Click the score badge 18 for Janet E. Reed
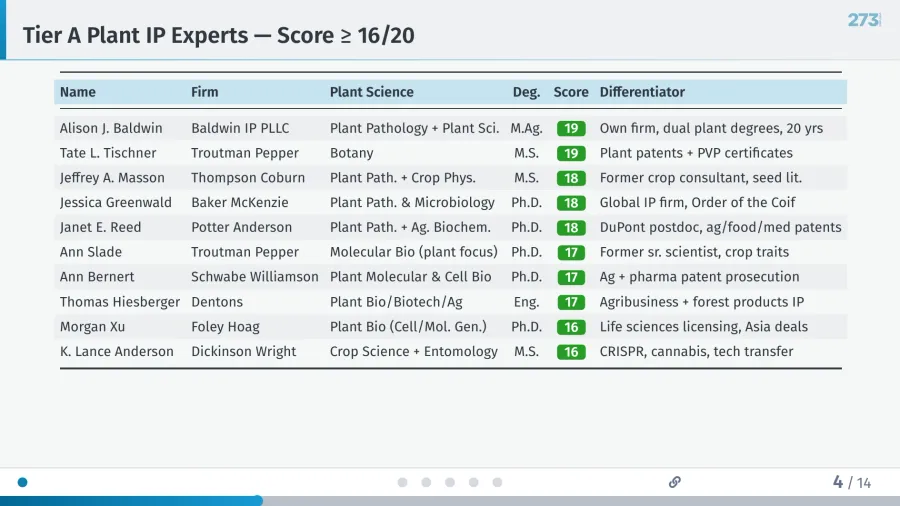 [x=571, y=227]
